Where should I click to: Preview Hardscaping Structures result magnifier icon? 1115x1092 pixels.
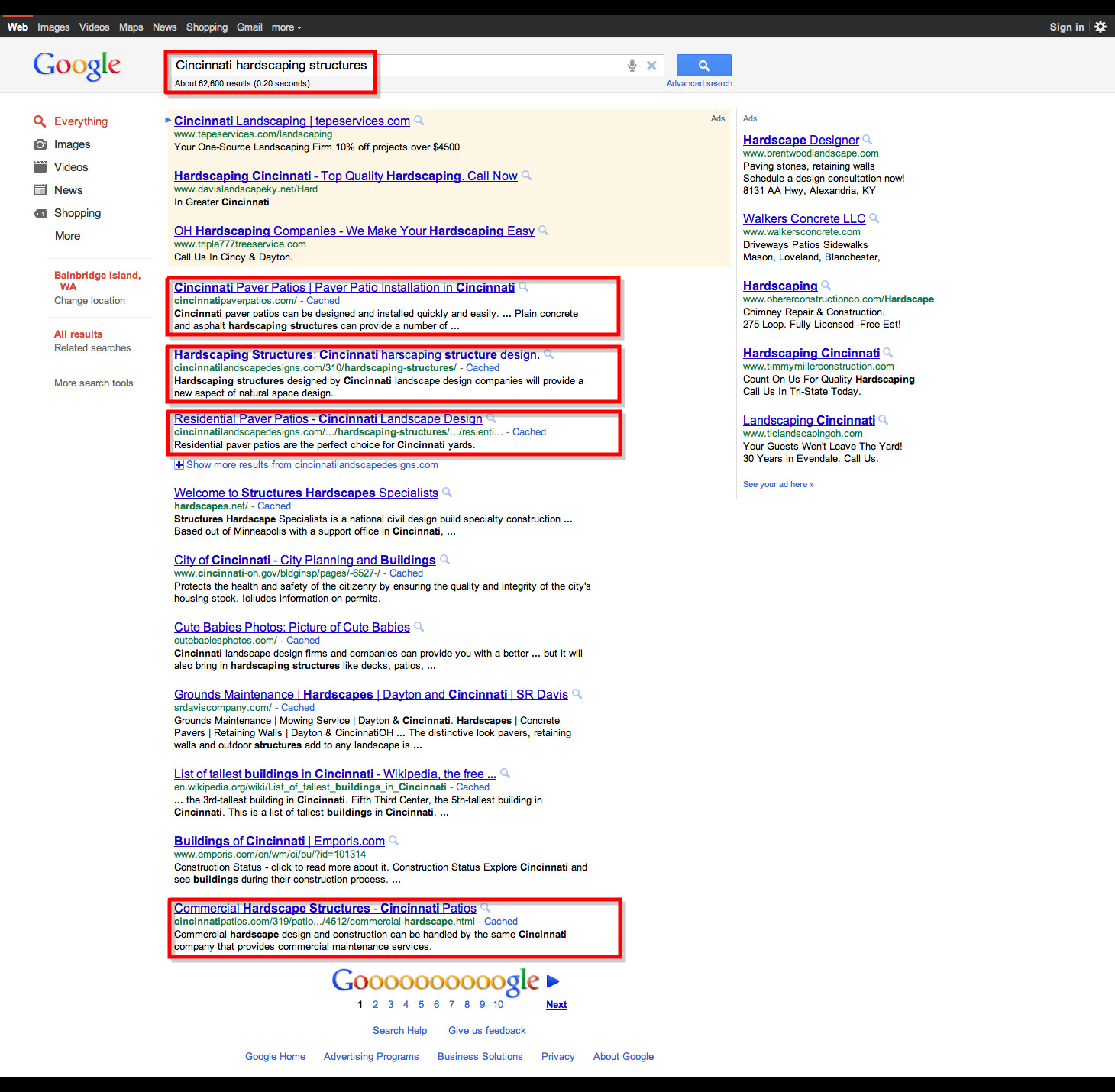(548, 354)
